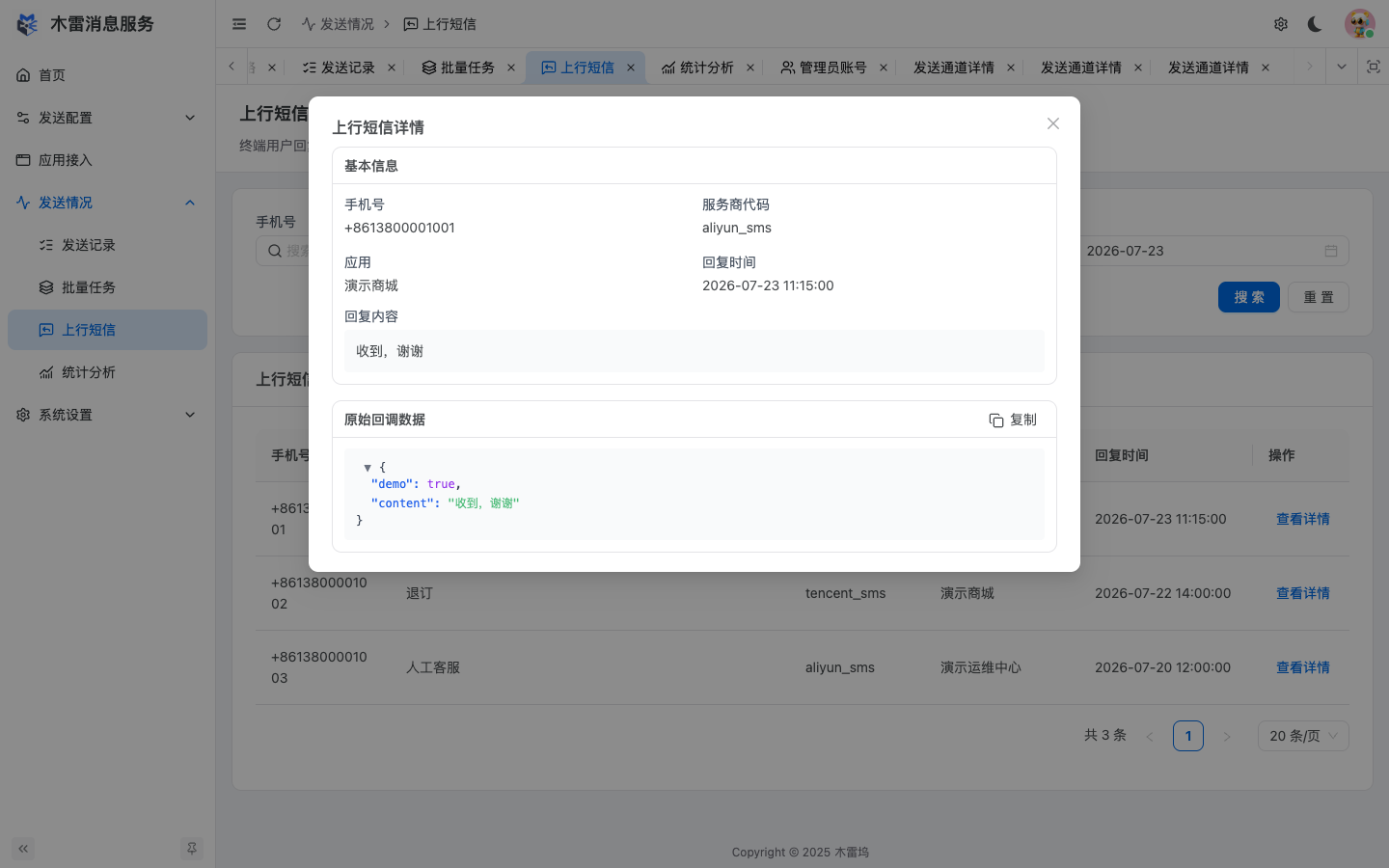The width and height of the screenshot is (1389, 868).
Task: Select pagination page 1
Action: tap(1188, 736)
